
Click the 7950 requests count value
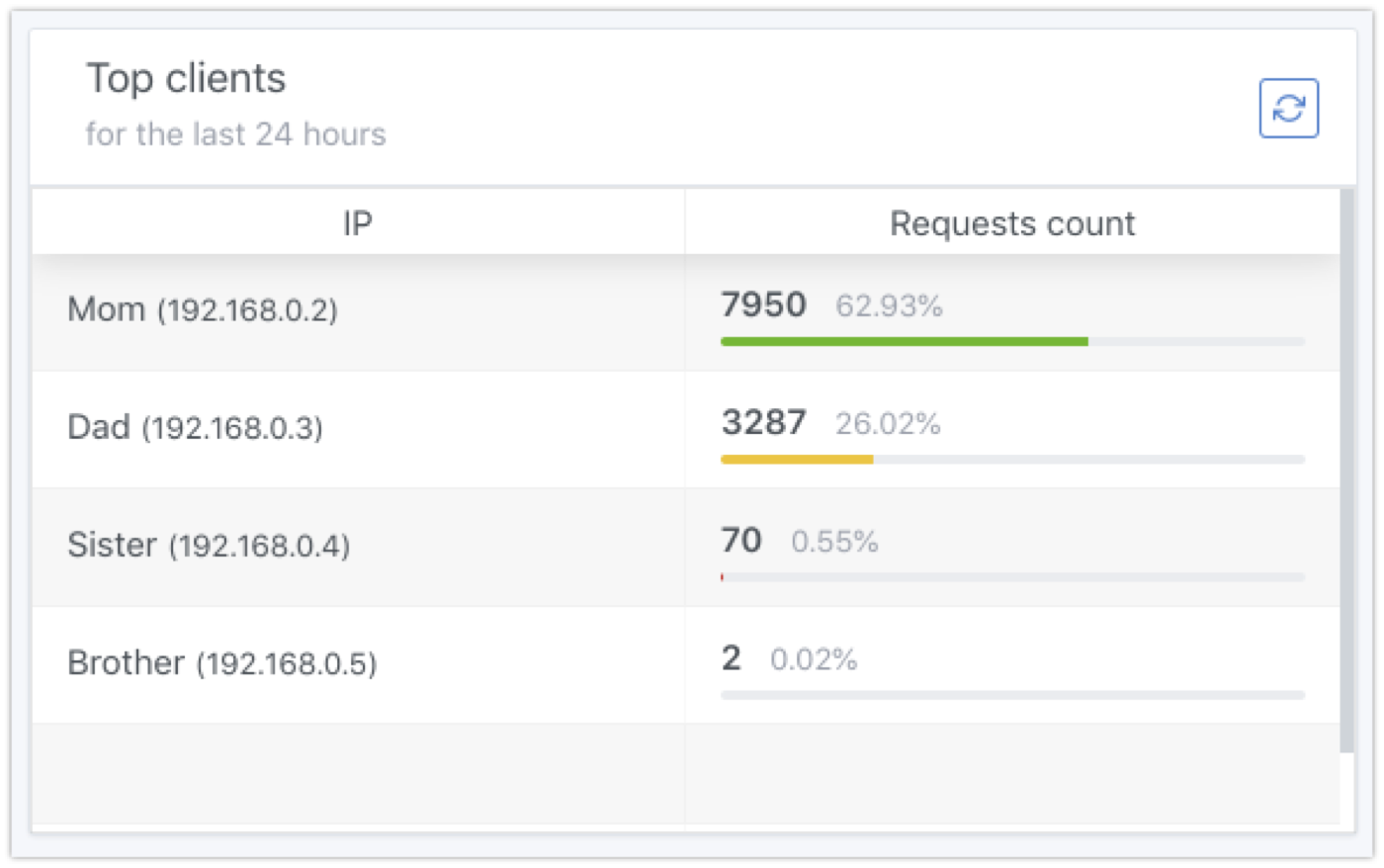(763, 304)
